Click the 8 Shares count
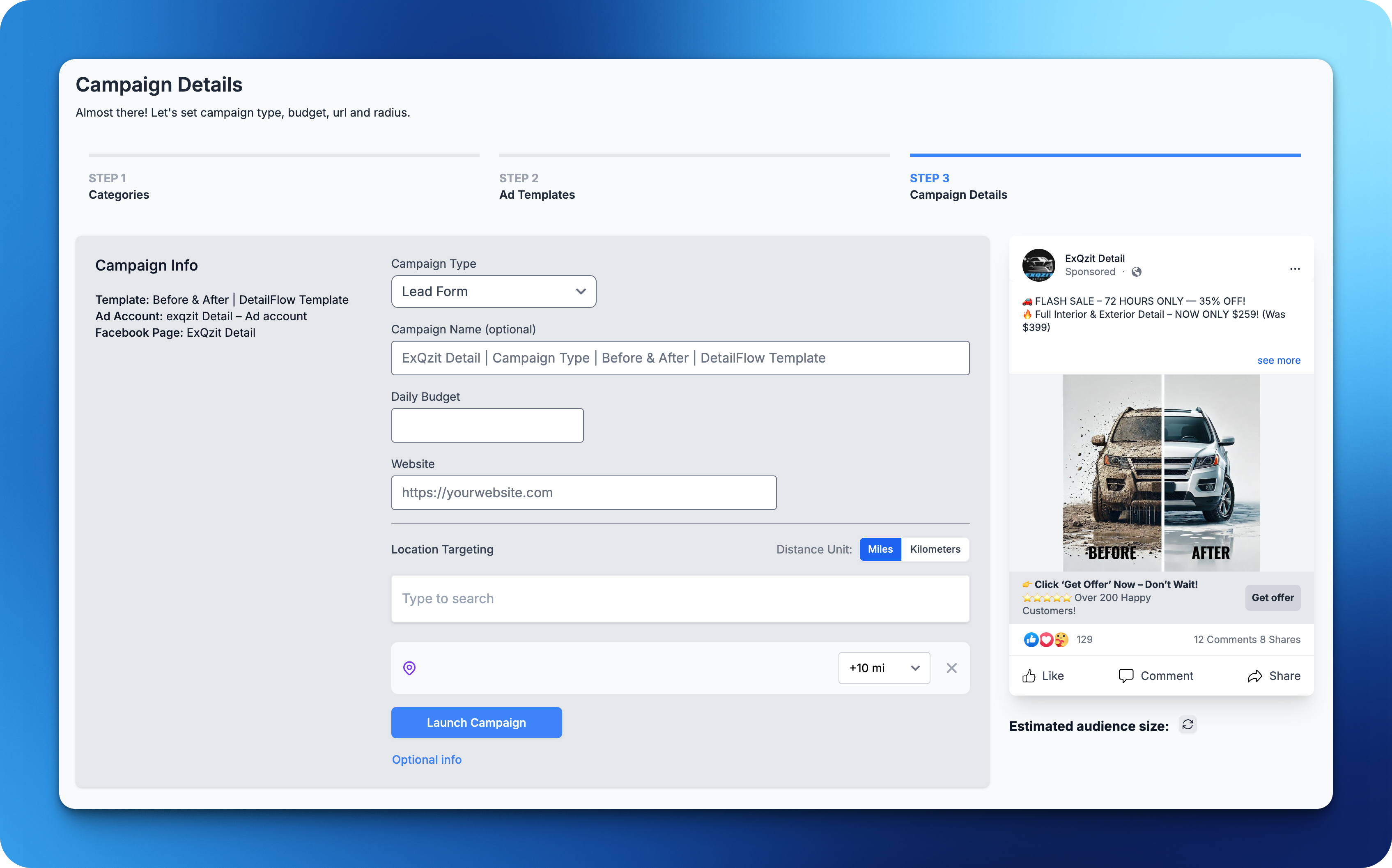This screenshot has width=1392, height=868. click(x=1280, y=639)
